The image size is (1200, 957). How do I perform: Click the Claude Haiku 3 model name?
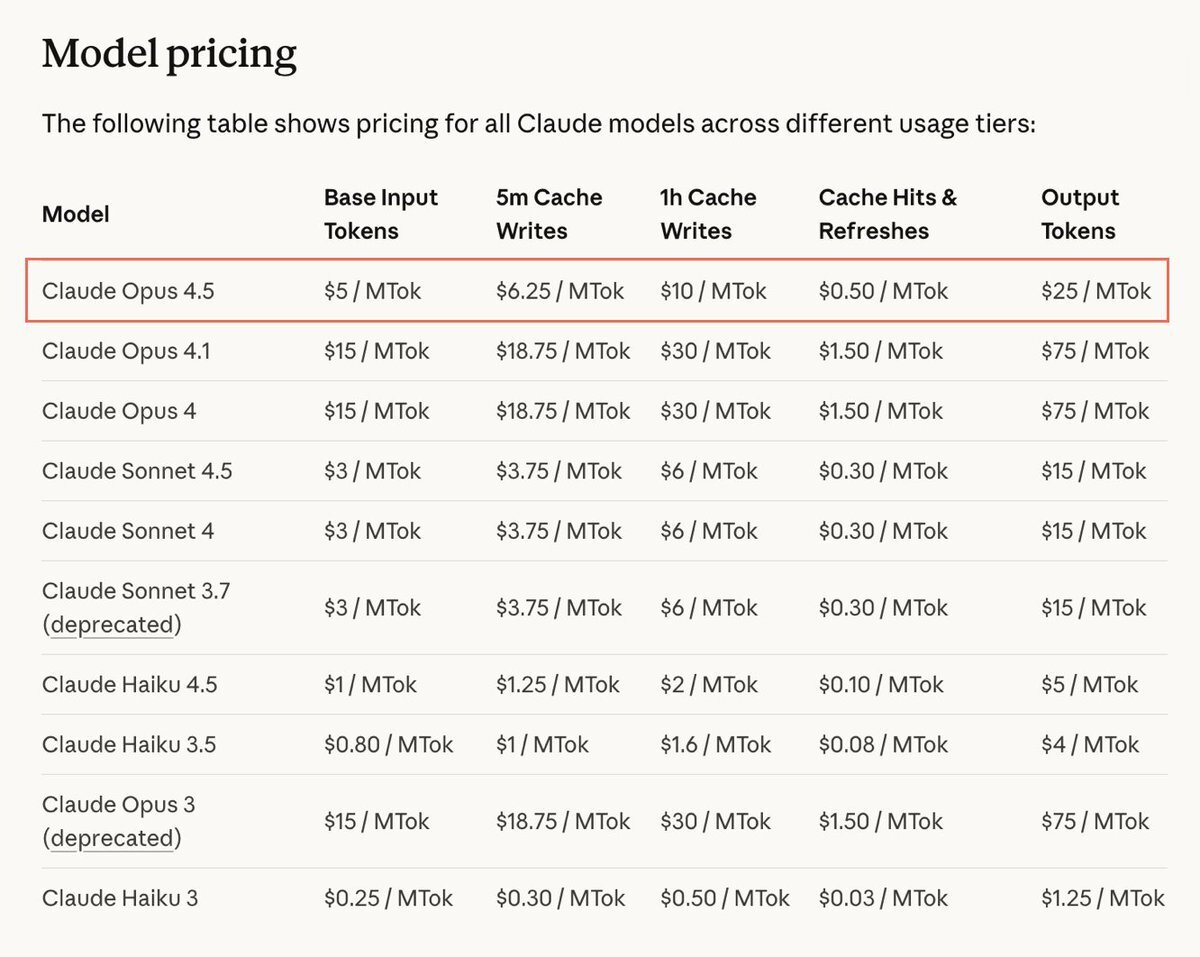click(120, 898)
